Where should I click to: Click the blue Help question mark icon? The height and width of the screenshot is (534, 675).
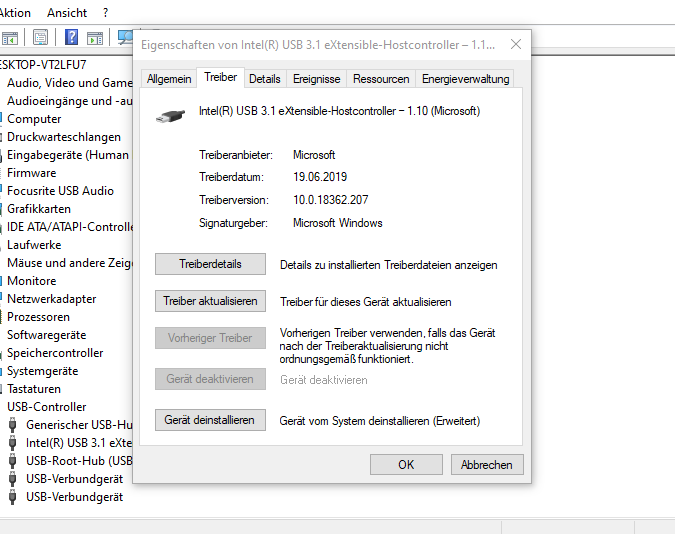71,37
